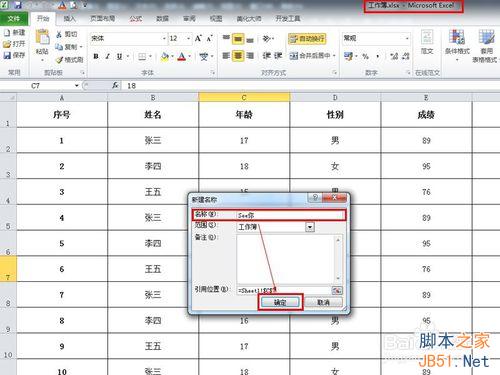Click the 打开 (Open) folder icon

pyautogui.click(x=7, y=44)
